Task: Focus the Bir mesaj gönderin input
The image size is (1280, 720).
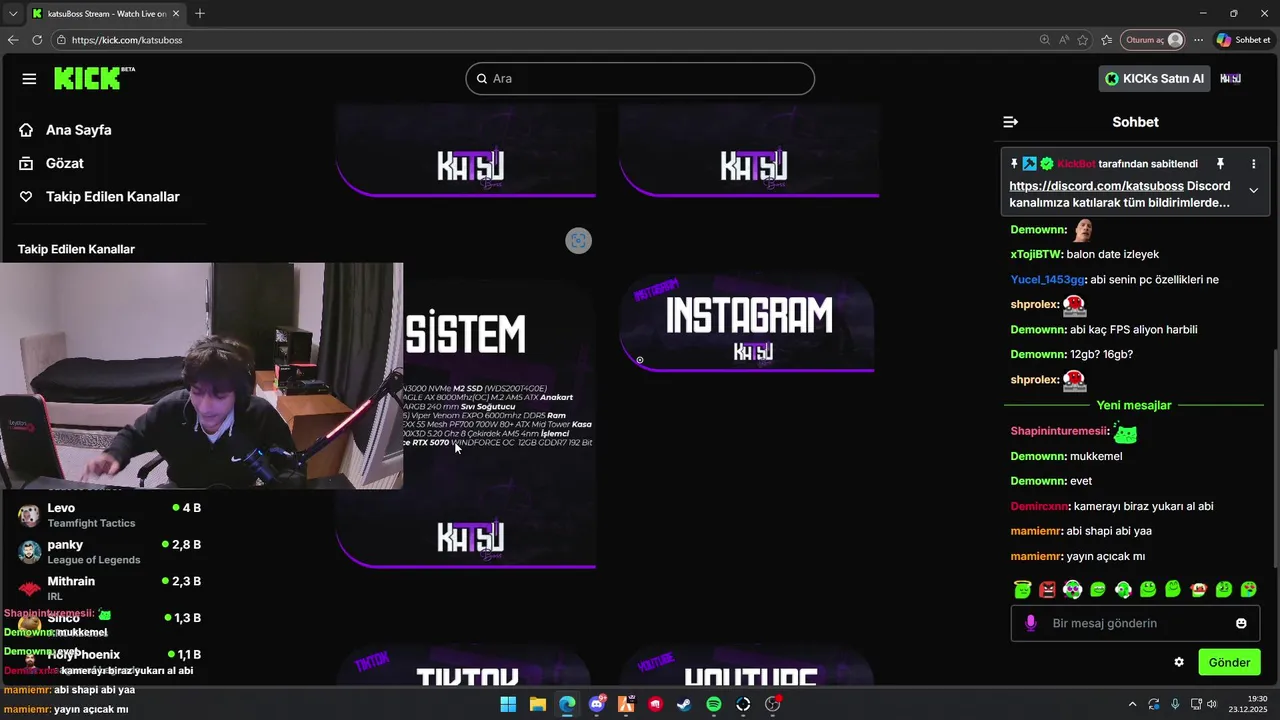Action: pyautogui.click(x=1135, y=623)
